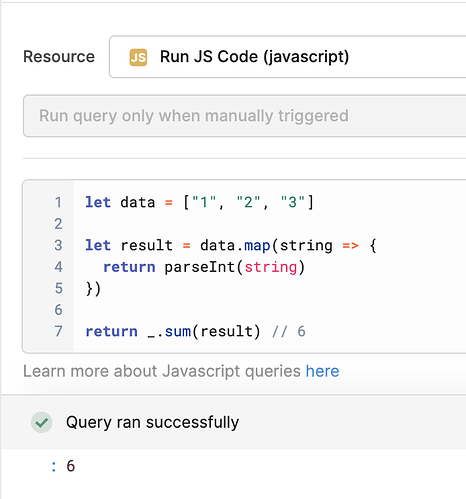Click the blue colon before result
The width and height of the screenshot is (466, 499).
coord(54,466)
